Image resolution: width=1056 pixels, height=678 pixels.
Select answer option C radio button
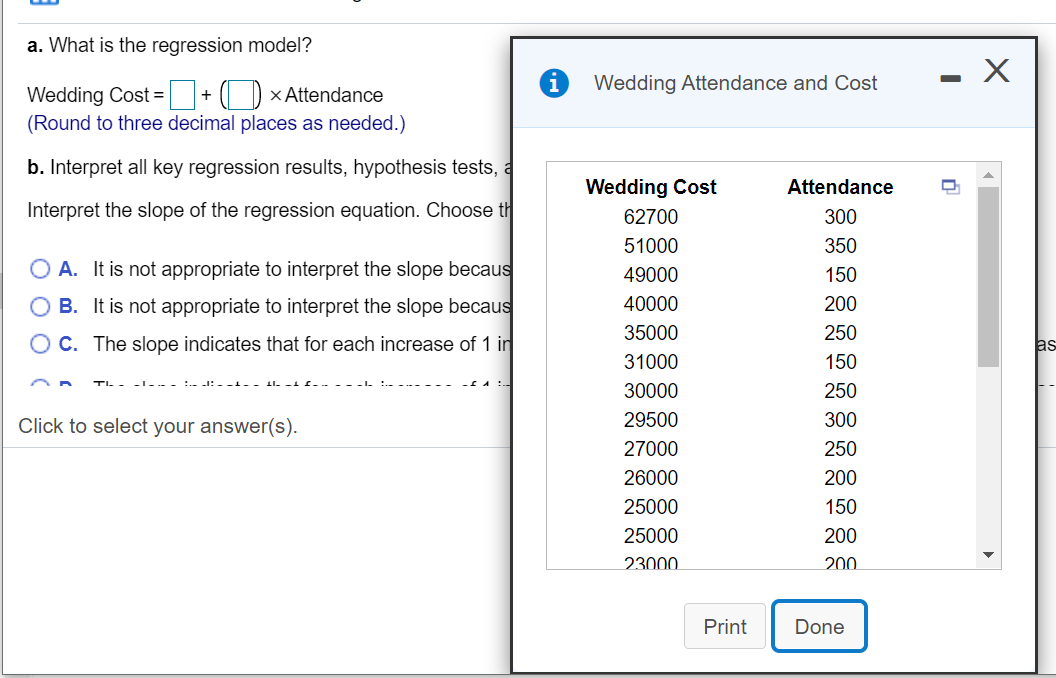[x=40, y=344]
